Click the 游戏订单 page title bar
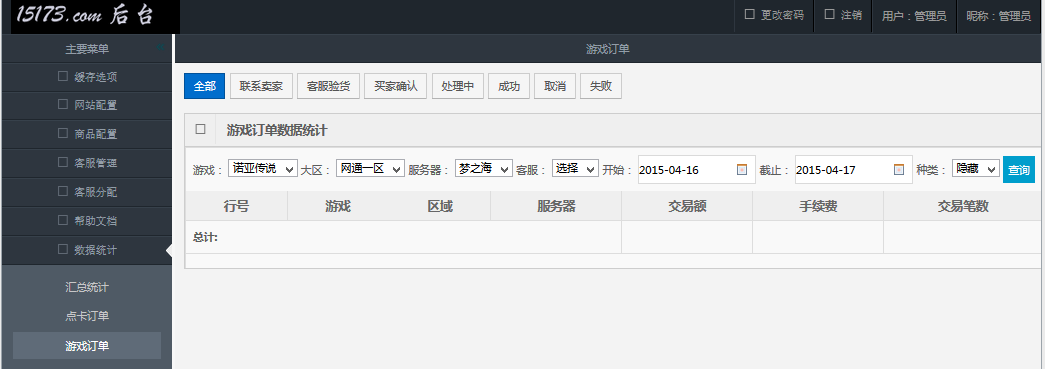Viewport: 1045px width, 369px height. (608, 49)
